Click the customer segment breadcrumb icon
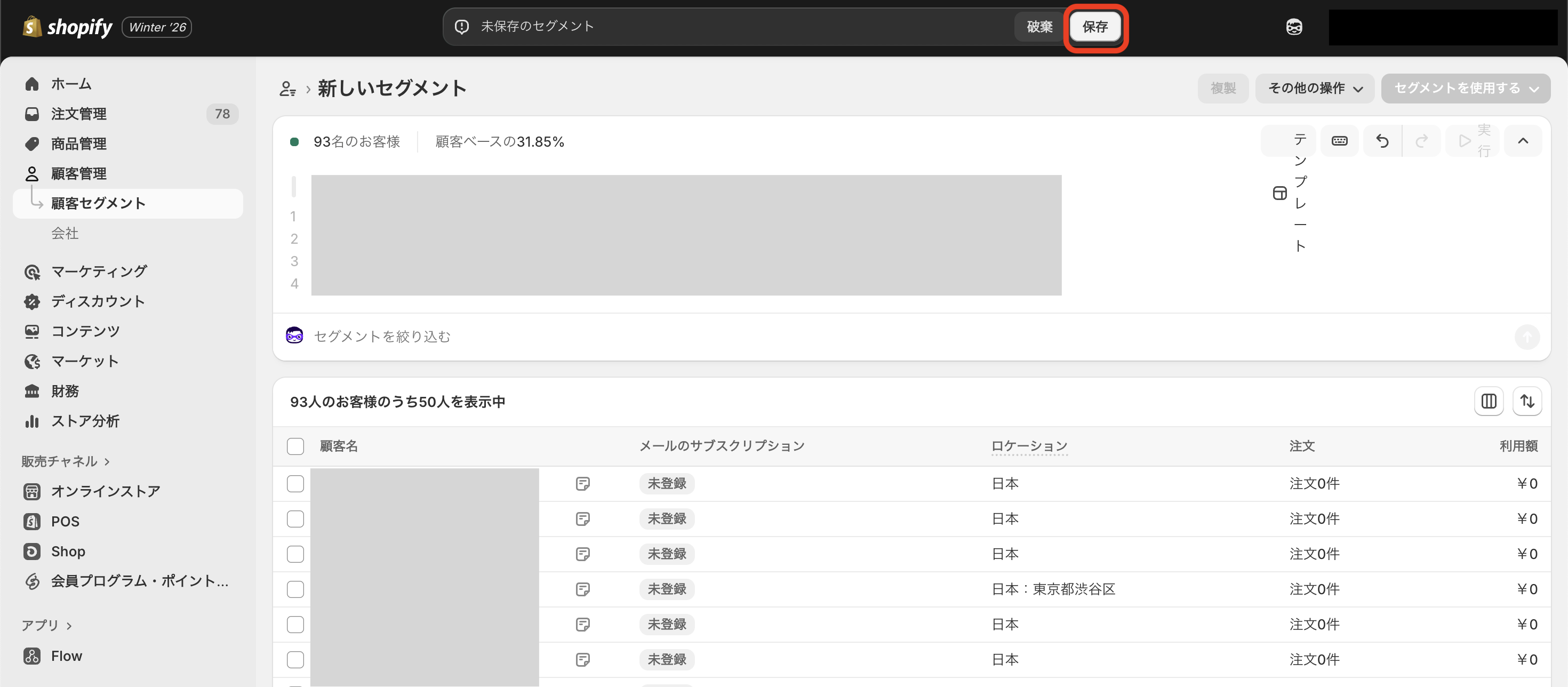The image size is (1568, 687). (x=287, y=89)
